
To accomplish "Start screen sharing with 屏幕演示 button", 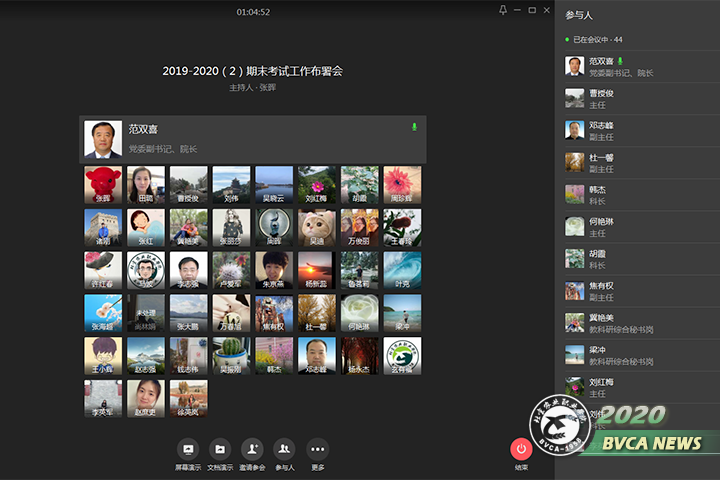I will [188, 450].
